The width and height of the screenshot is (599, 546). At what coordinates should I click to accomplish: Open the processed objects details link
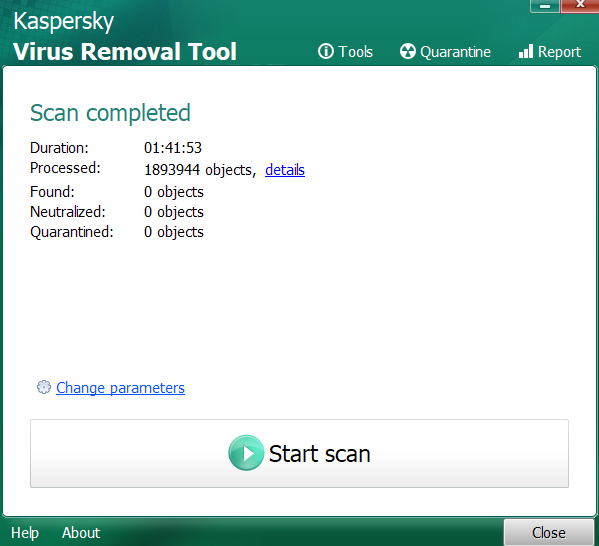(285, 170)
